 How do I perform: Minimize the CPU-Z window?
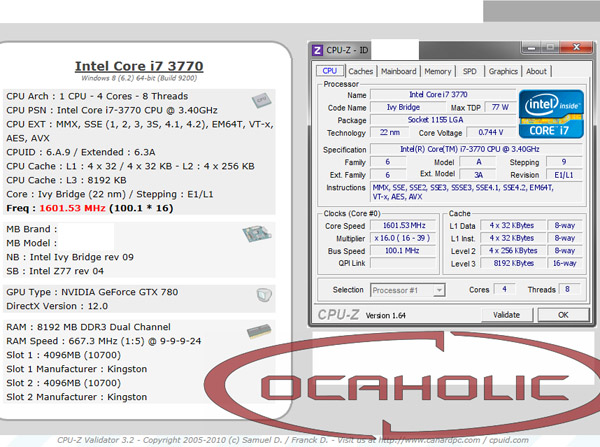[x=531, y=47]
